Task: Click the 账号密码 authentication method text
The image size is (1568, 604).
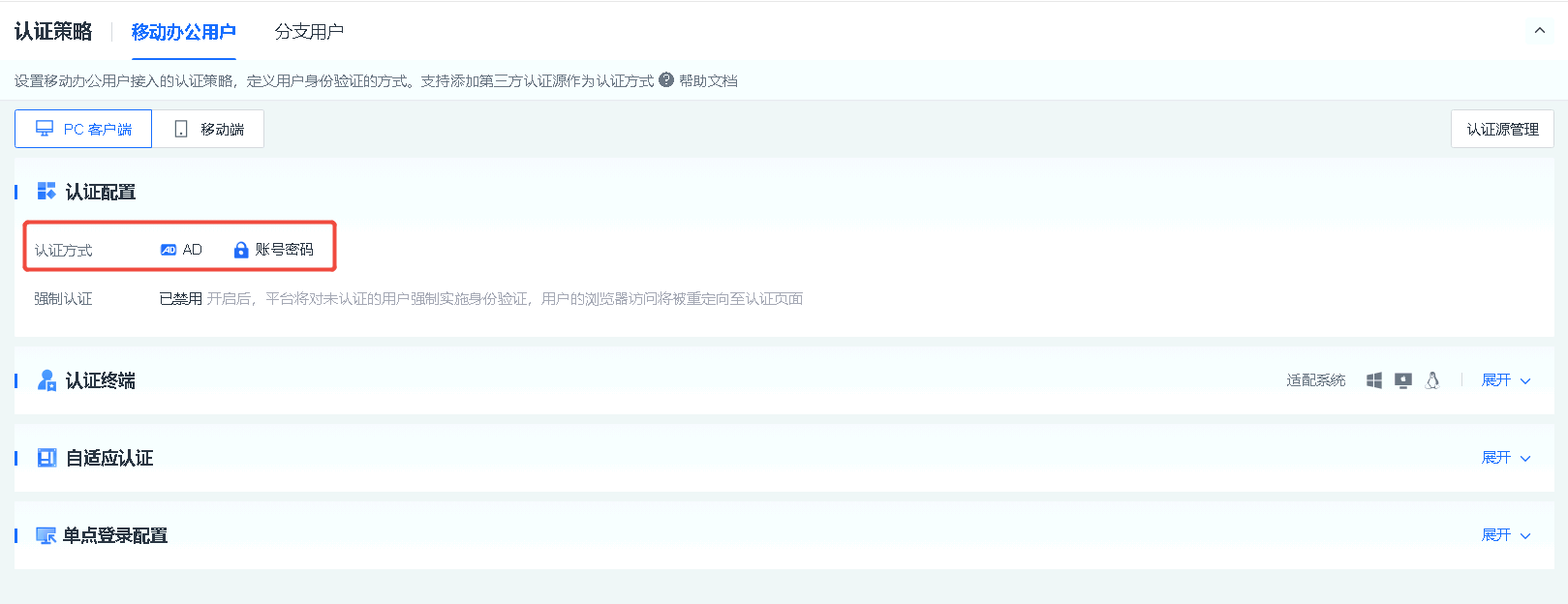Action: pos(285,250)
